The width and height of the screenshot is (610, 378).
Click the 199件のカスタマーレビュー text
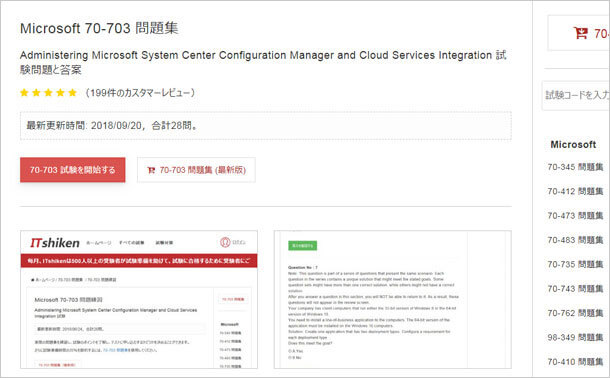pyautogui.click(x=140, y=93)
